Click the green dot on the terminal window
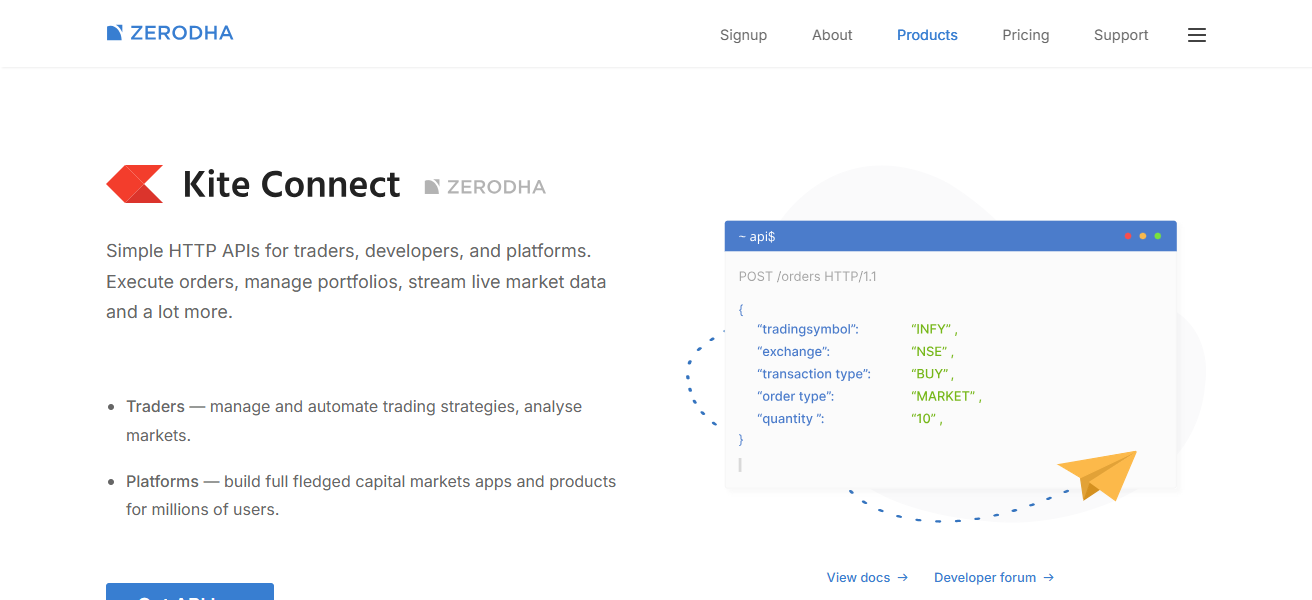The image size is (1312, 600). (1158, 236)
